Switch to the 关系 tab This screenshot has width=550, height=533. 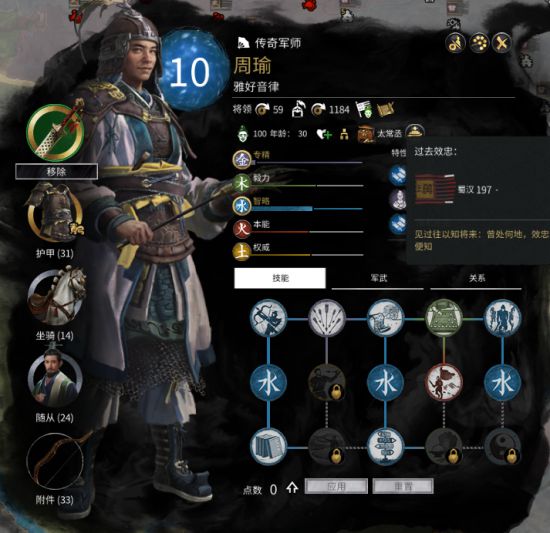tap(476, 278)
